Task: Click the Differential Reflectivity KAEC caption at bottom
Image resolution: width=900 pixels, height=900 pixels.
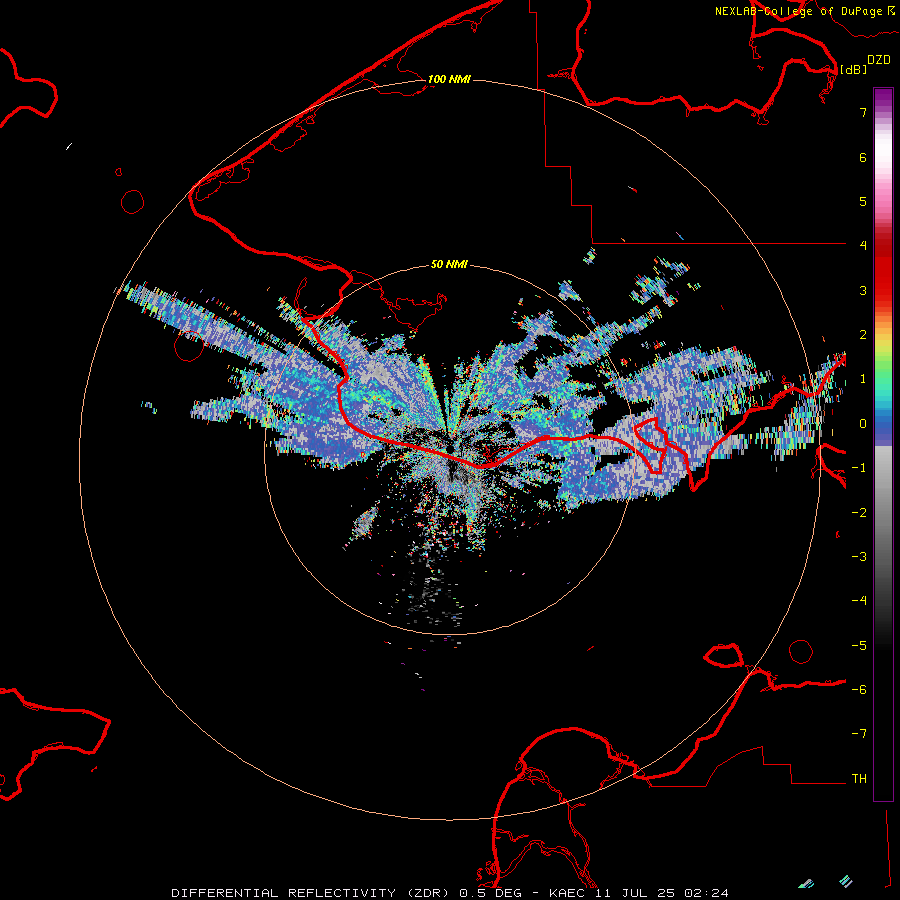Action: 450,893
